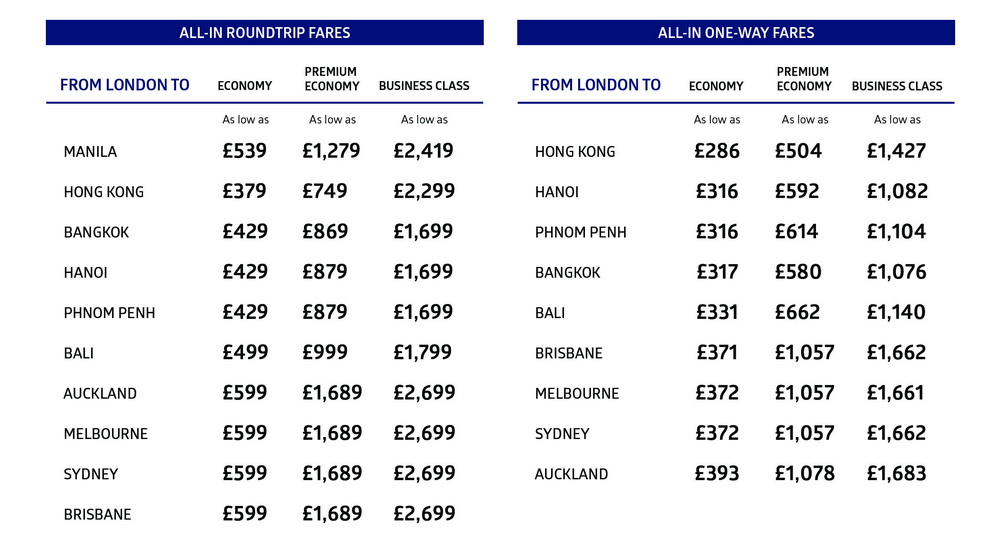Click Bali roundtrip premium economy fare £999
Screen dimensions: 1000x557
(325, 352)
